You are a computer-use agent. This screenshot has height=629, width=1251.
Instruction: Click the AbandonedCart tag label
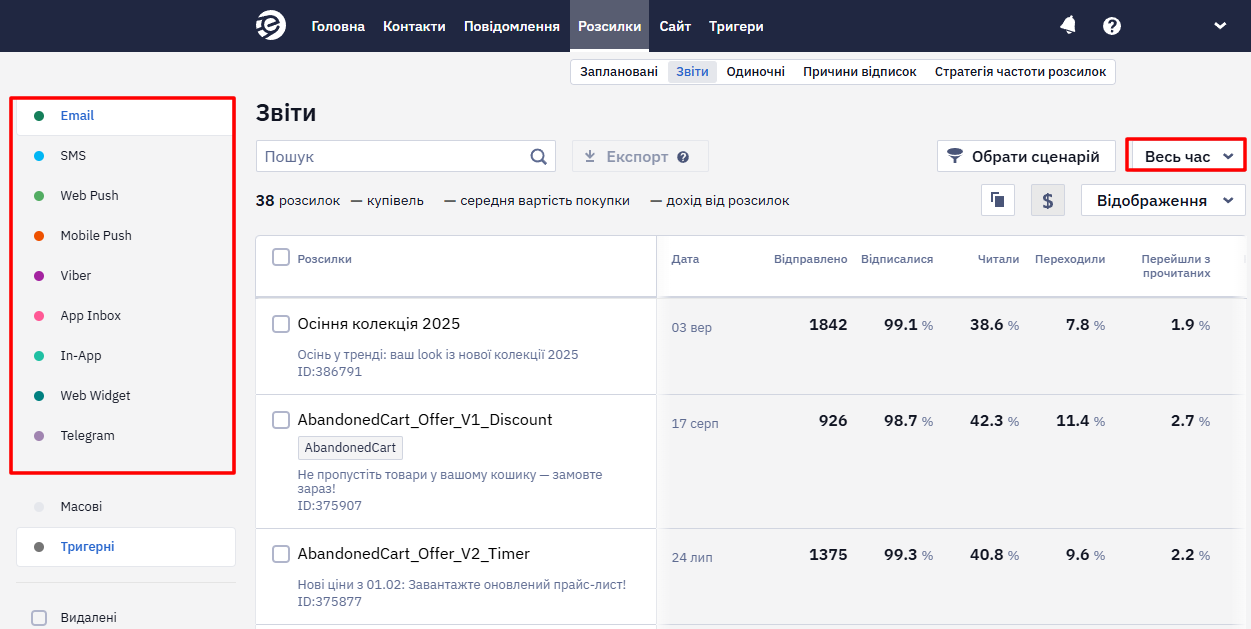click(x=350, y=448)
